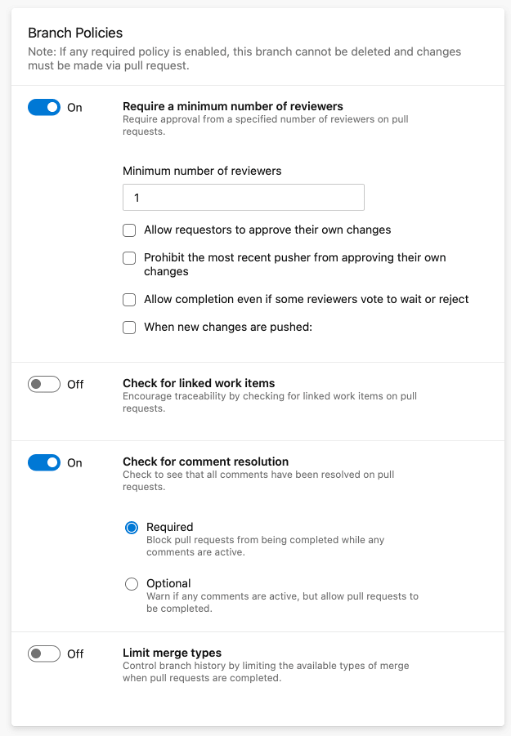Click the Limit merge types heading

[x=172, y=652]
